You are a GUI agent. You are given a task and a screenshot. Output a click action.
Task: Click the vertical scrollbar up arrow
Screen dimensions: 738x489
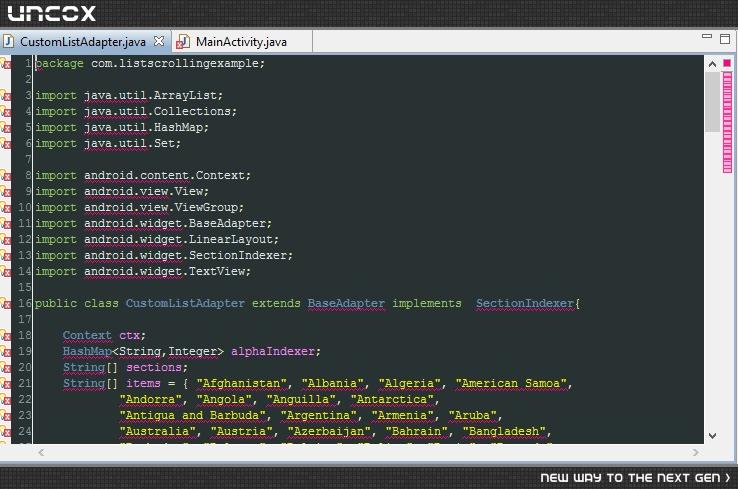point(713,64)
